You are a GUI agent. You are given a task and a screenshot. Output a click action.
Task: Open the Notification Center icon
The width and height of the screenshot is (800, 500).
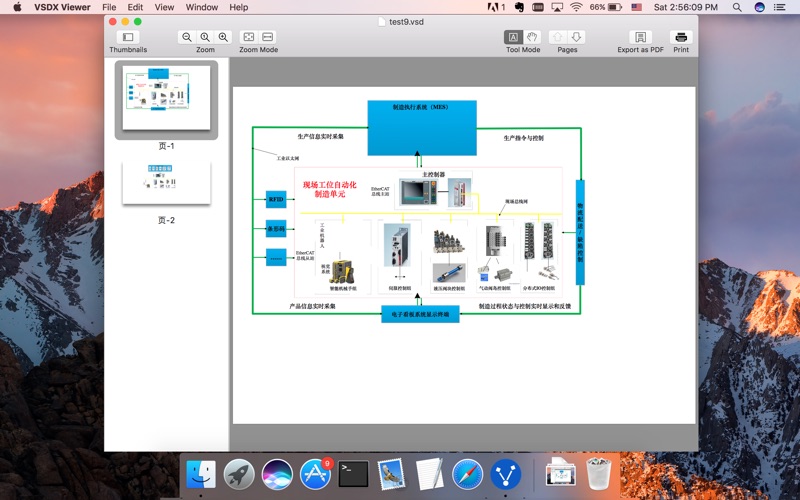pos(780,7)
